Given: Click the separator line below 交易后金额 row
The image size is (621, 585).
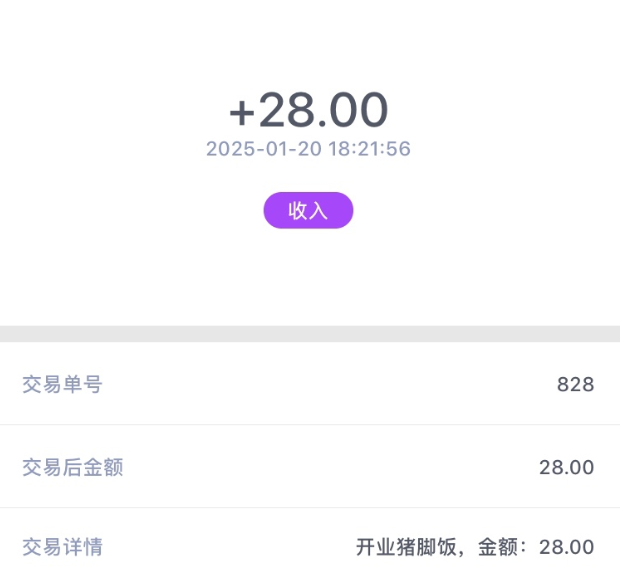Looking at the screenshot, I should coord(310,507).
